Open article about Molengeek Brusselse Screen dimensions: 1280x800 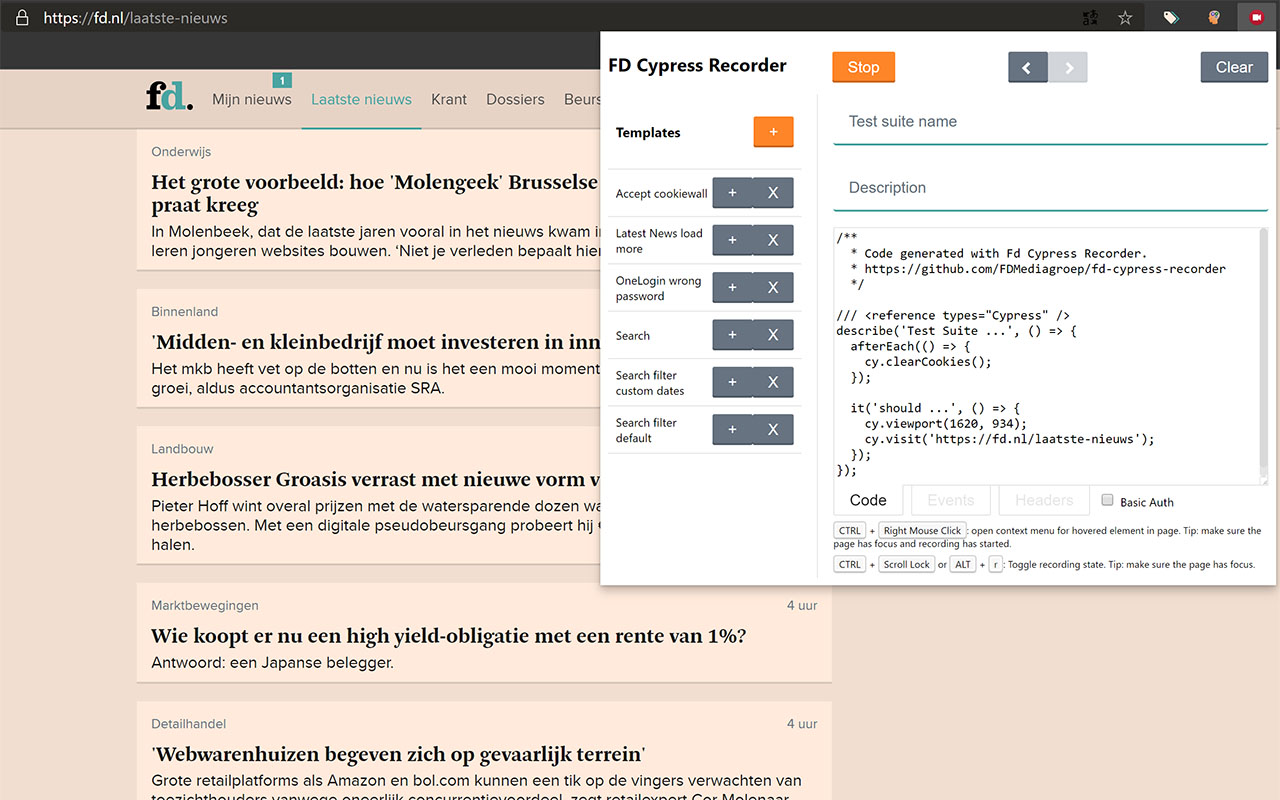pos(375,194)
